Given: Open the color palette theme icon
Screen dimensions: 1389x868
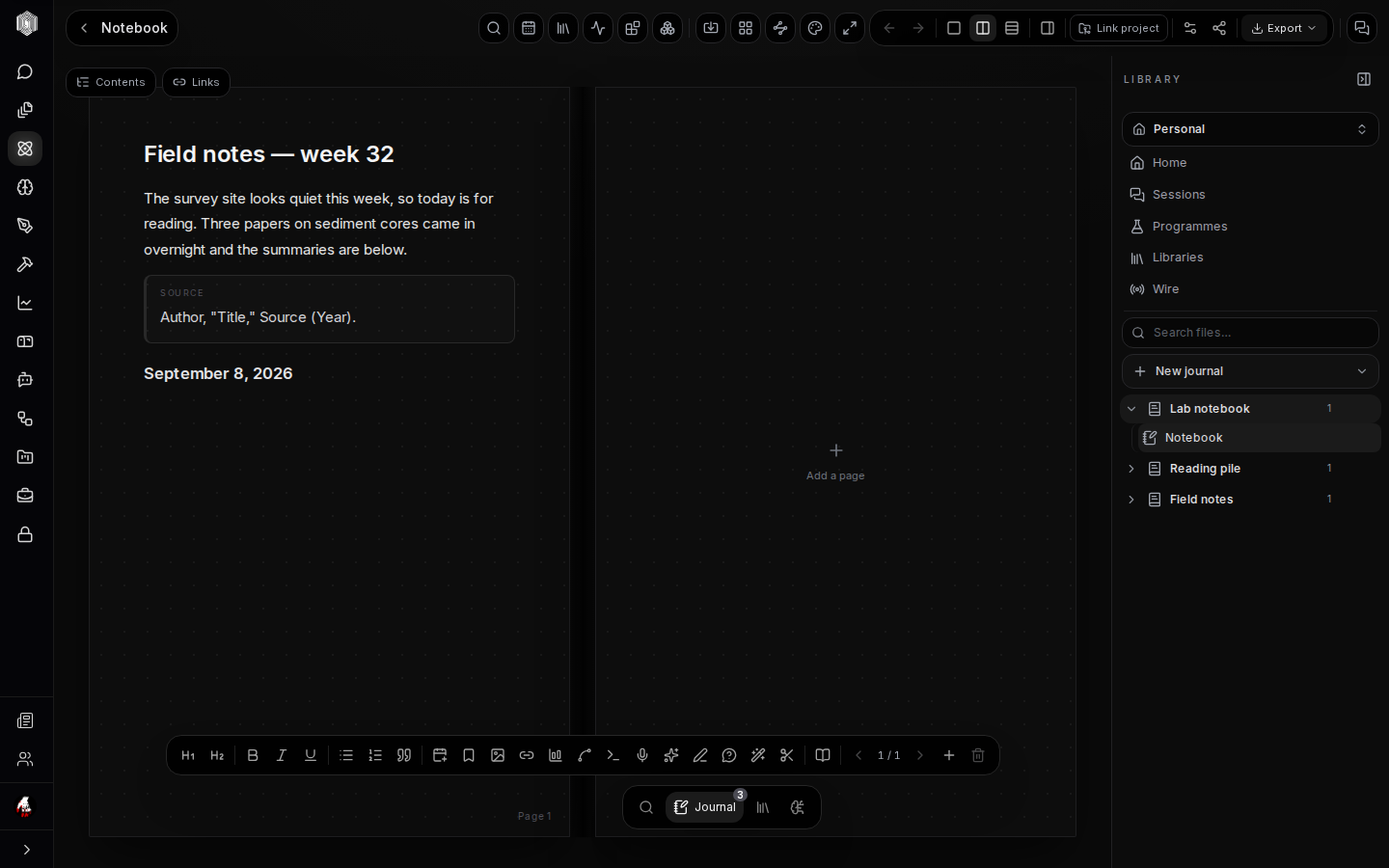Looking at the screenshot, I should tap(815, 28).
